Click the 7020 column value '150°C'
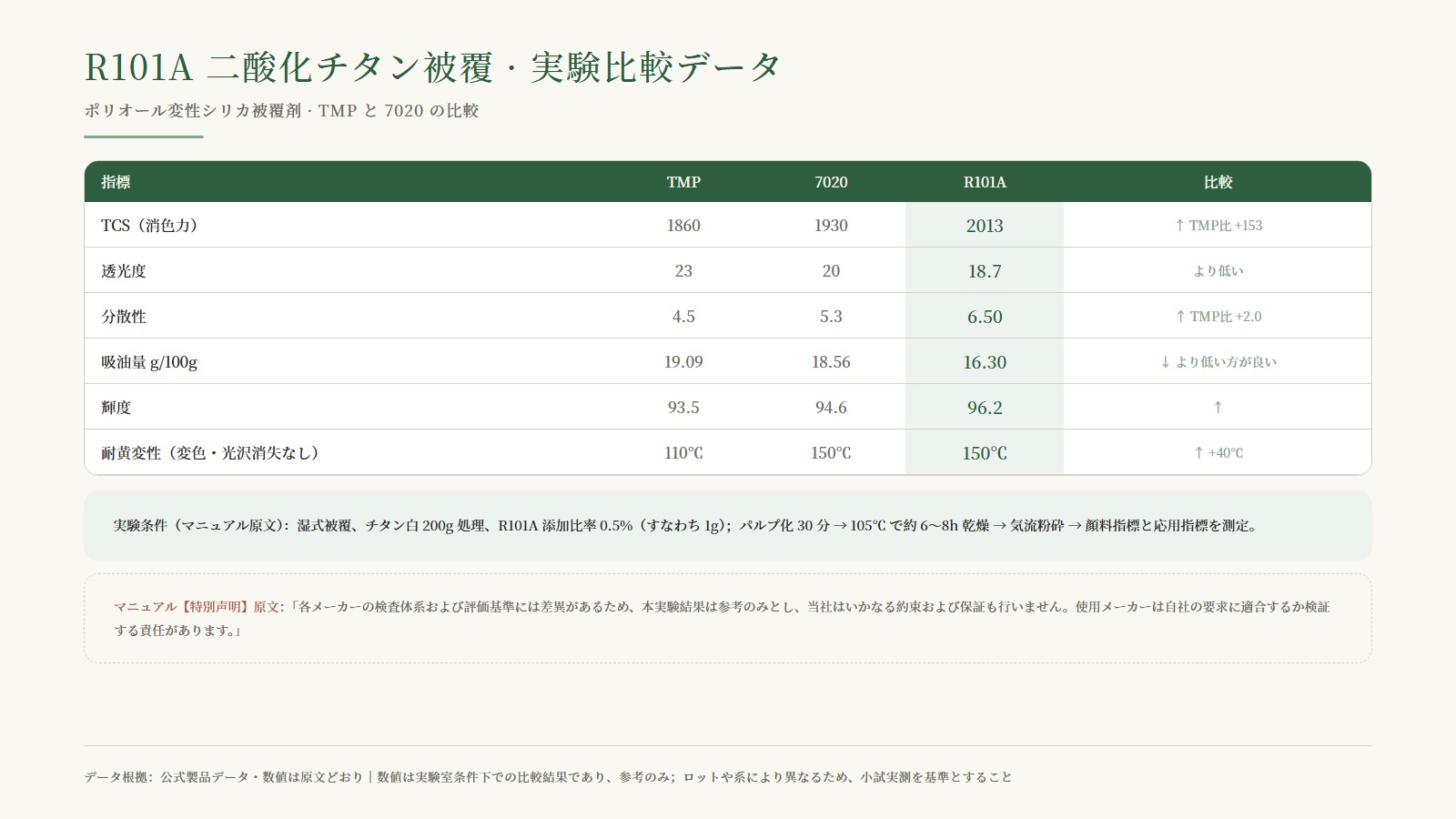1456x819 pixels. (831, 453)
